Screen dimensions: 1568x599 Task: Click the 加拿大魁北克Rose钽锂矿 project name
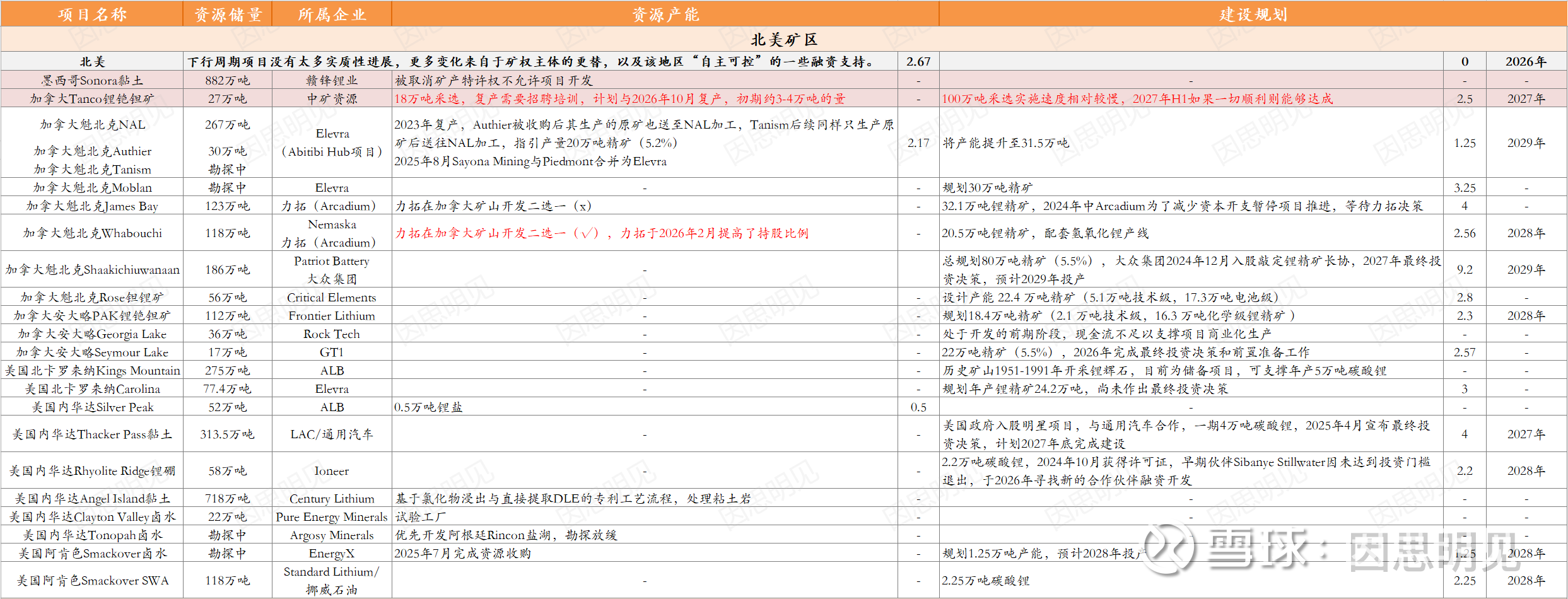point(92,297)
